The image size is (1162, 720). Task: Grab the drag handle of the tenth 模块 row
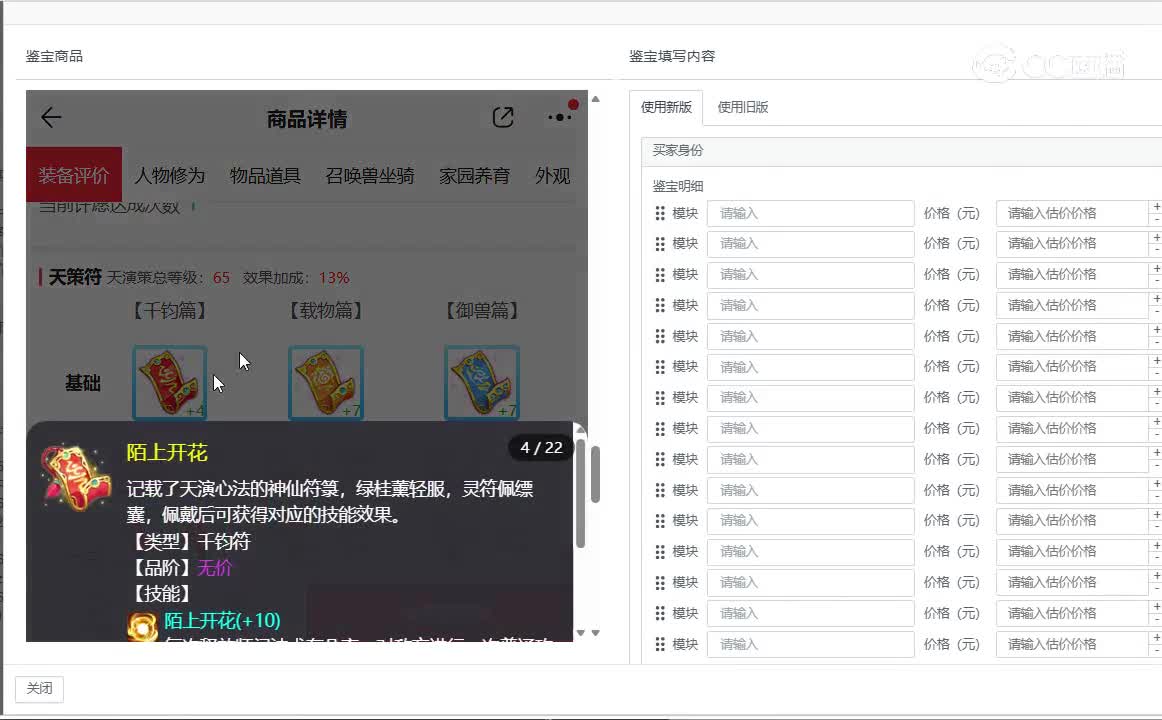pyautogui.click(x=660, y=490)
